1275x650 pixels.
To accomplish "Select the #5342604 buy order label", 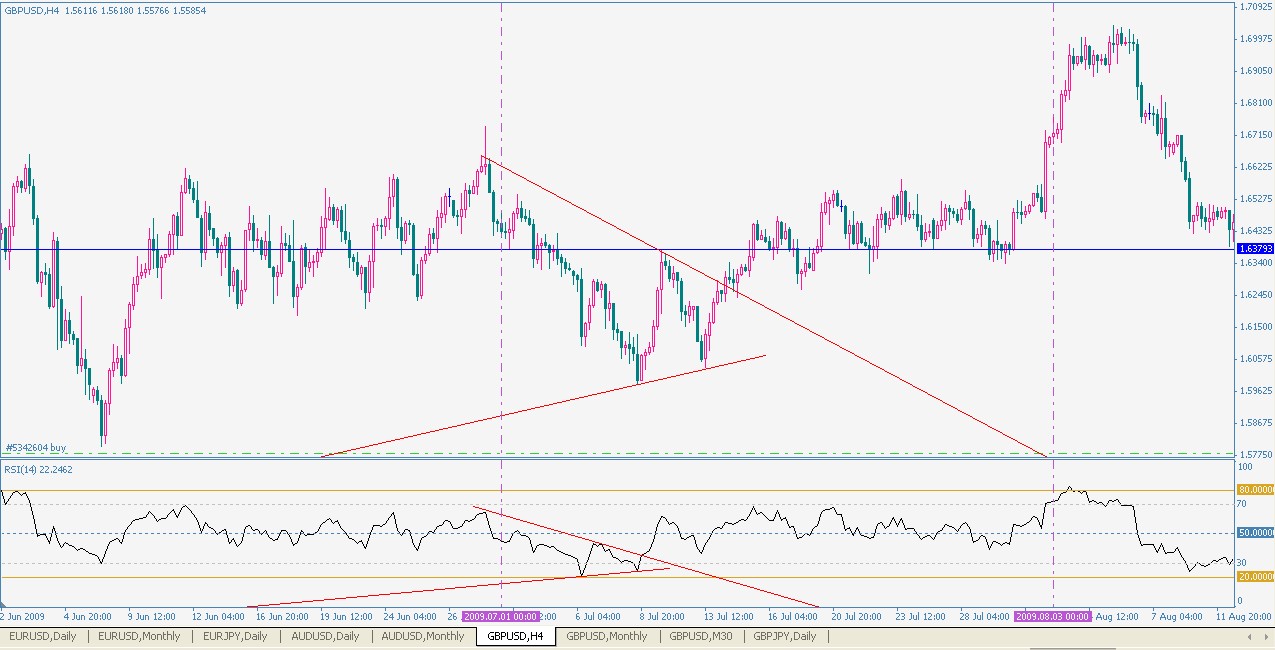I will 36,448.
